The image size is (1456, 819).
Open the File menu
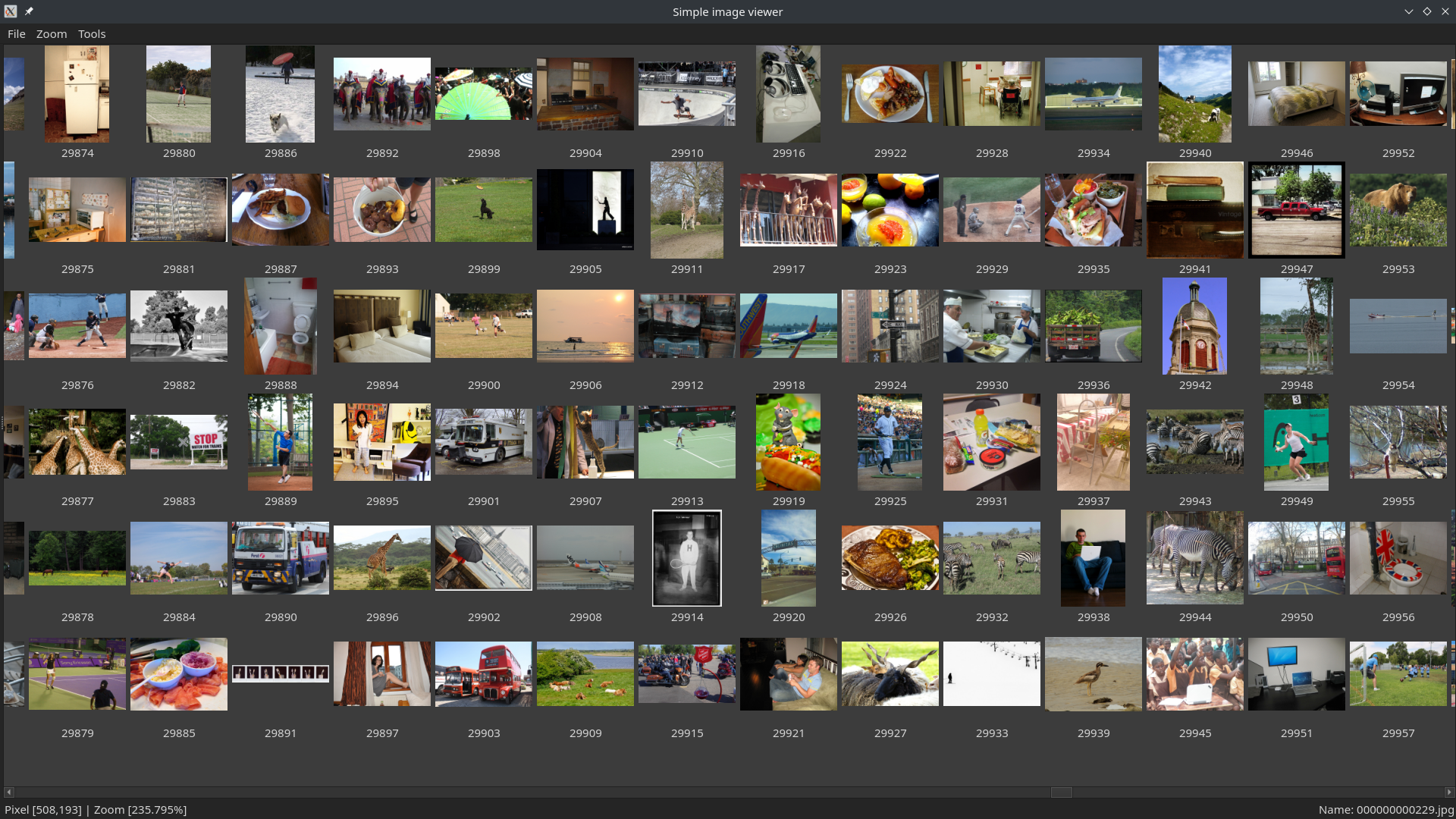16,34
